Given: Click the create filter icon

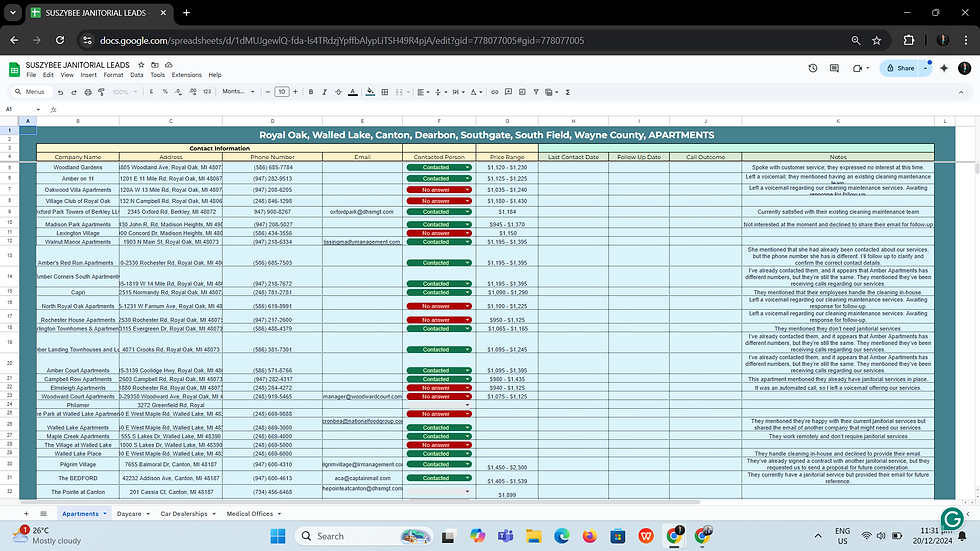Looking at the screenshot, I should 536,92.
